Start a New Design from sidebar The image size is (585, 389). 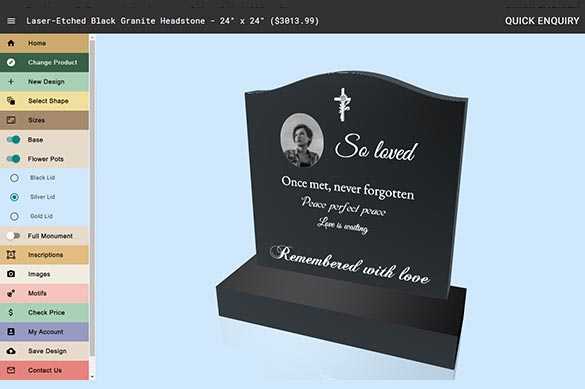pyautogui.click(x=44, y=82)
